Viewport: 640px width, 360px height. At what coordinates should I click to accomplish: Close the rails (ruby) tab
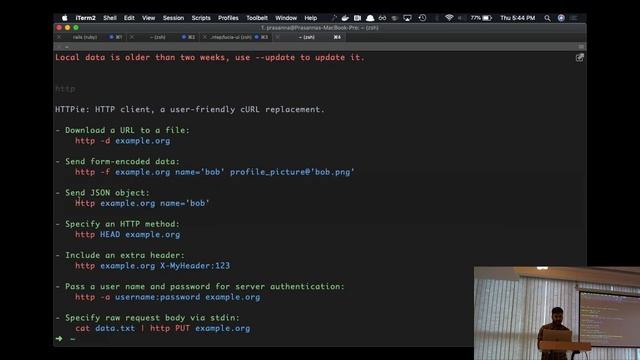point(59,37)
